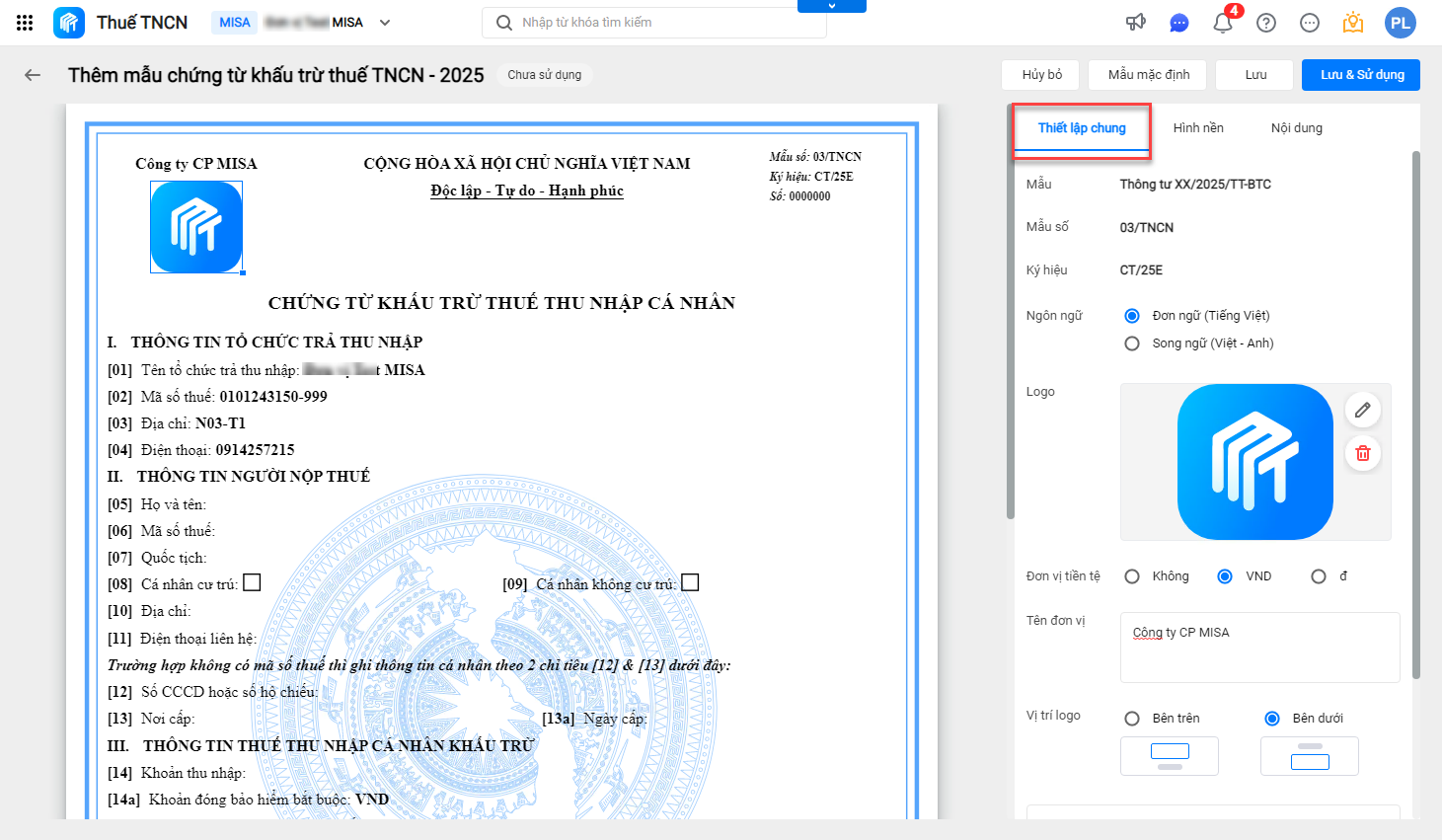Edit the logo with pencil icon

tap(1363, 410)
